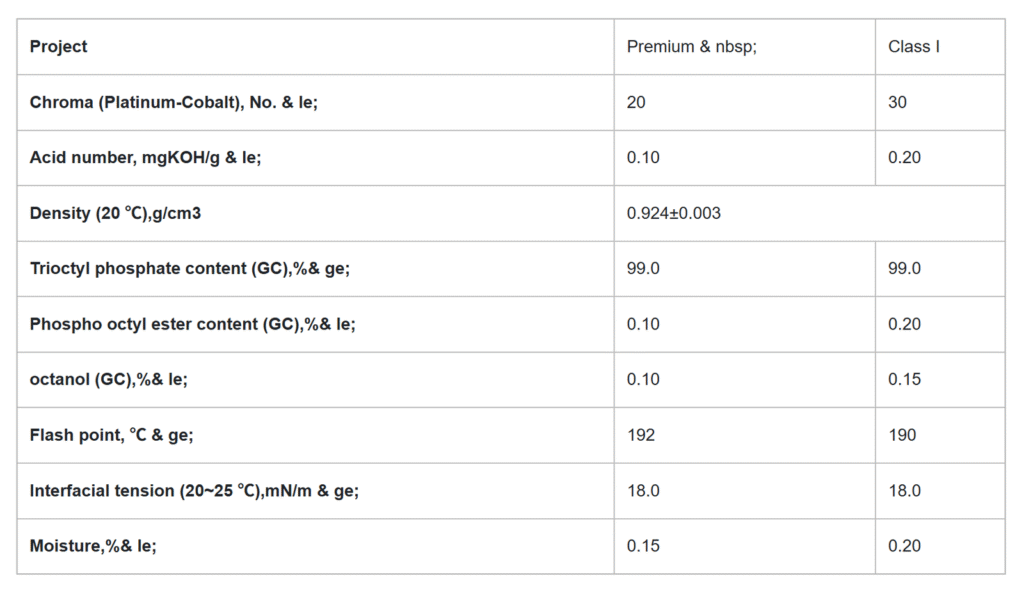Click the Acid number row label
This screenshot has height=602, width=1024.
pyautogui.click(x=145, y=158)
